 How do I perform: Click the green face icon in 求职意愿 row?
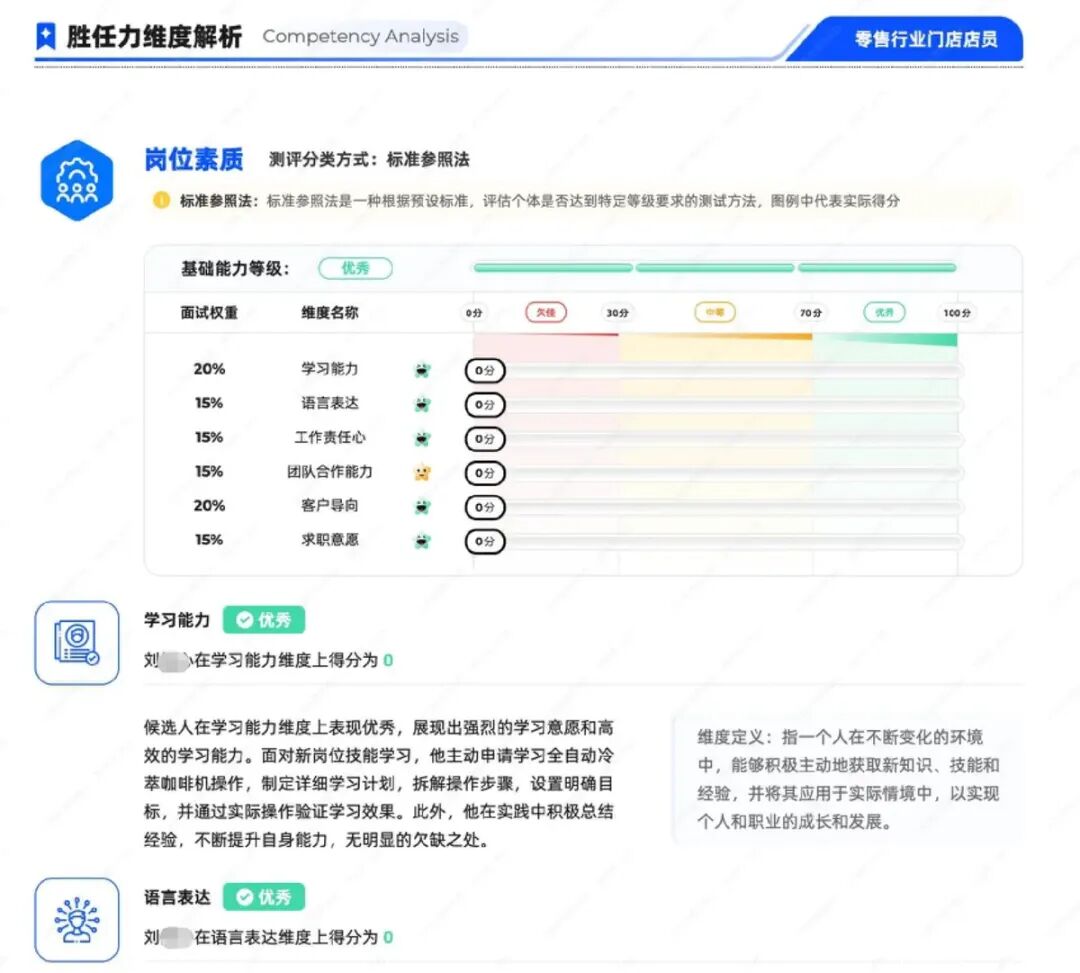point(422,541)
